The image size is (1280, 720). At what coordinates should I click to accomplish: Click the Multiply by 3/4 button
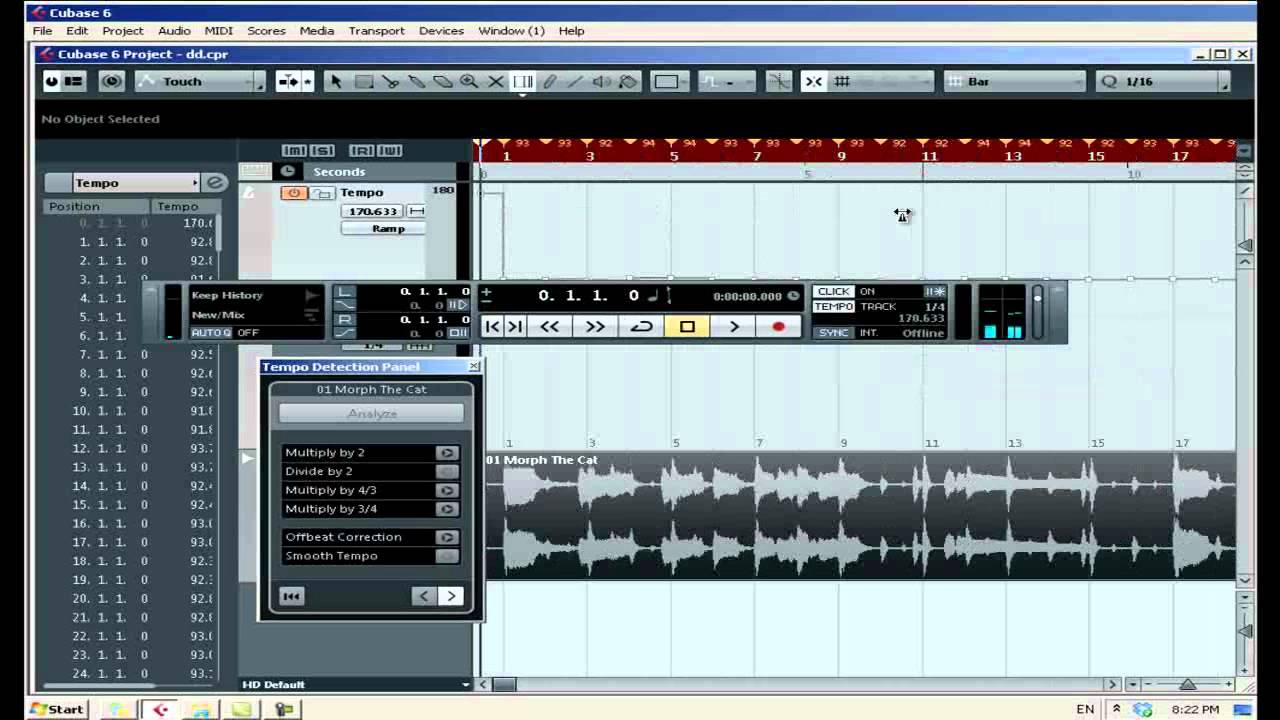(x=447, y=509)
